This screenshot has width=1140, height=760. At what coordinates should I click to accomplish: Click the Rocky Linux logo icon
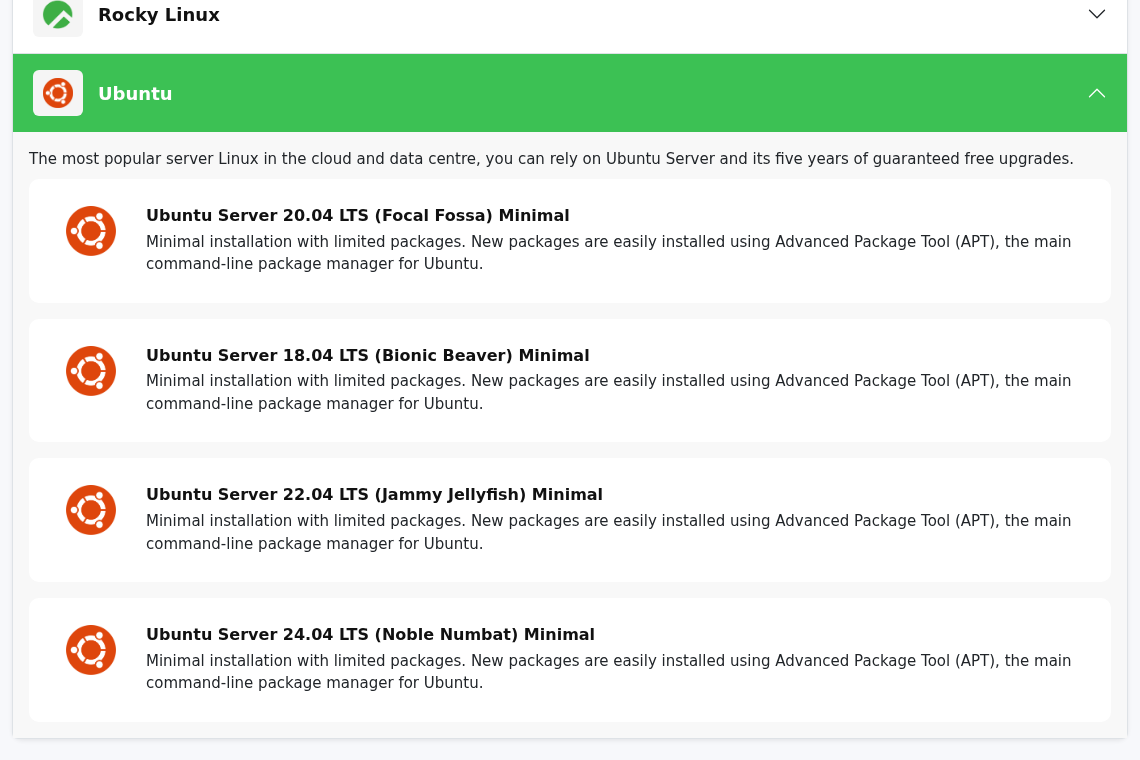pyautogui.click(x=57, y=15)
